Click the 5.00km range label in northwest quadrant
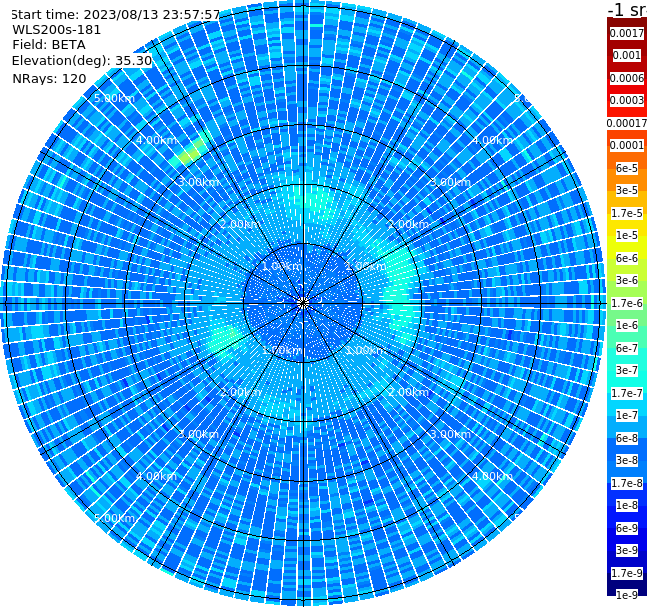Image resolution: width=647 pixels, height=607 pixels. coord(114,98)
